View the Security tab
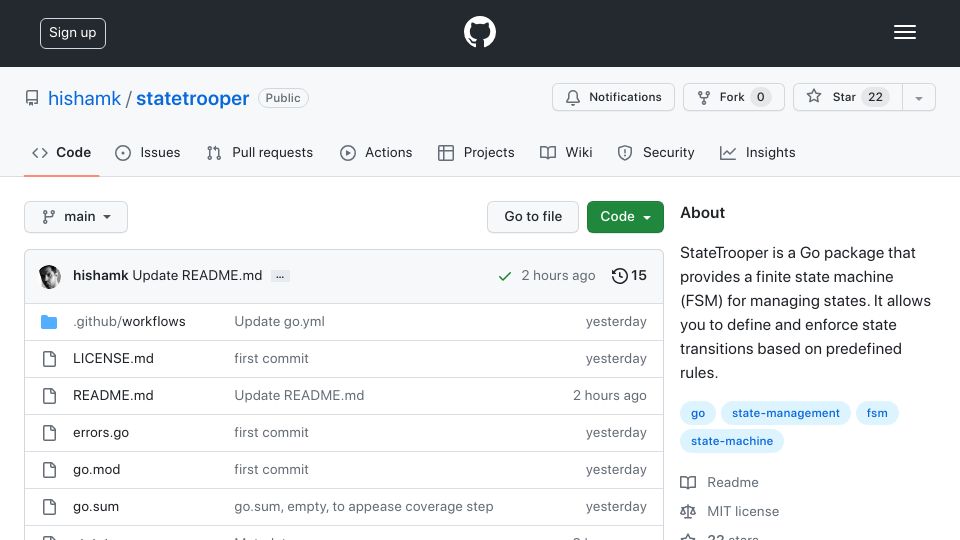This screenshot has height=540, width=960. (x=655, y=152)
